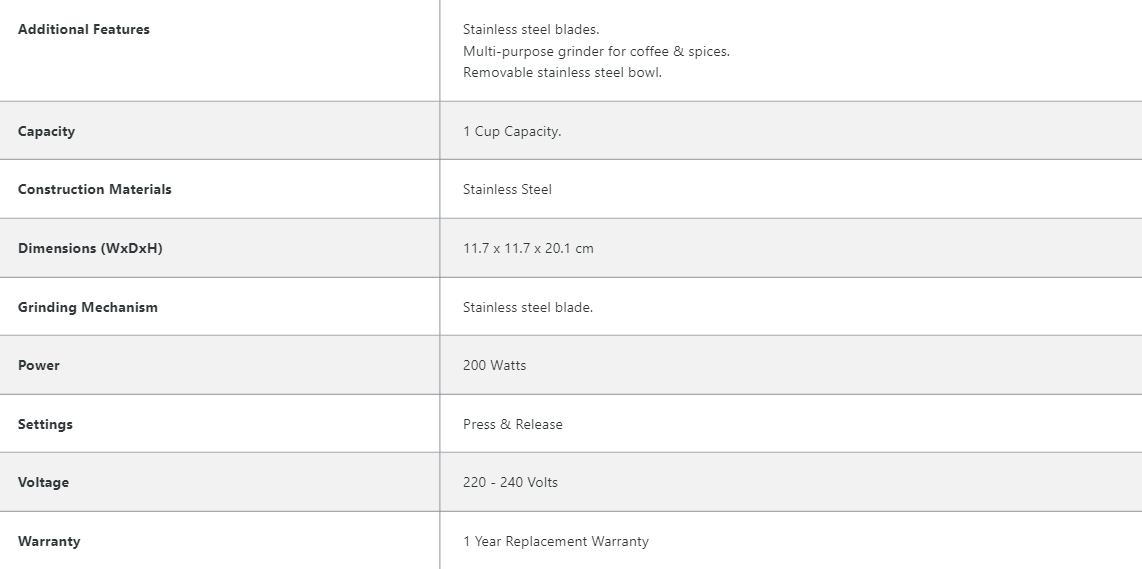1142x569 pixels.
Task: Select the "Stainless steel blades." text line
Action: pos(531,30)
